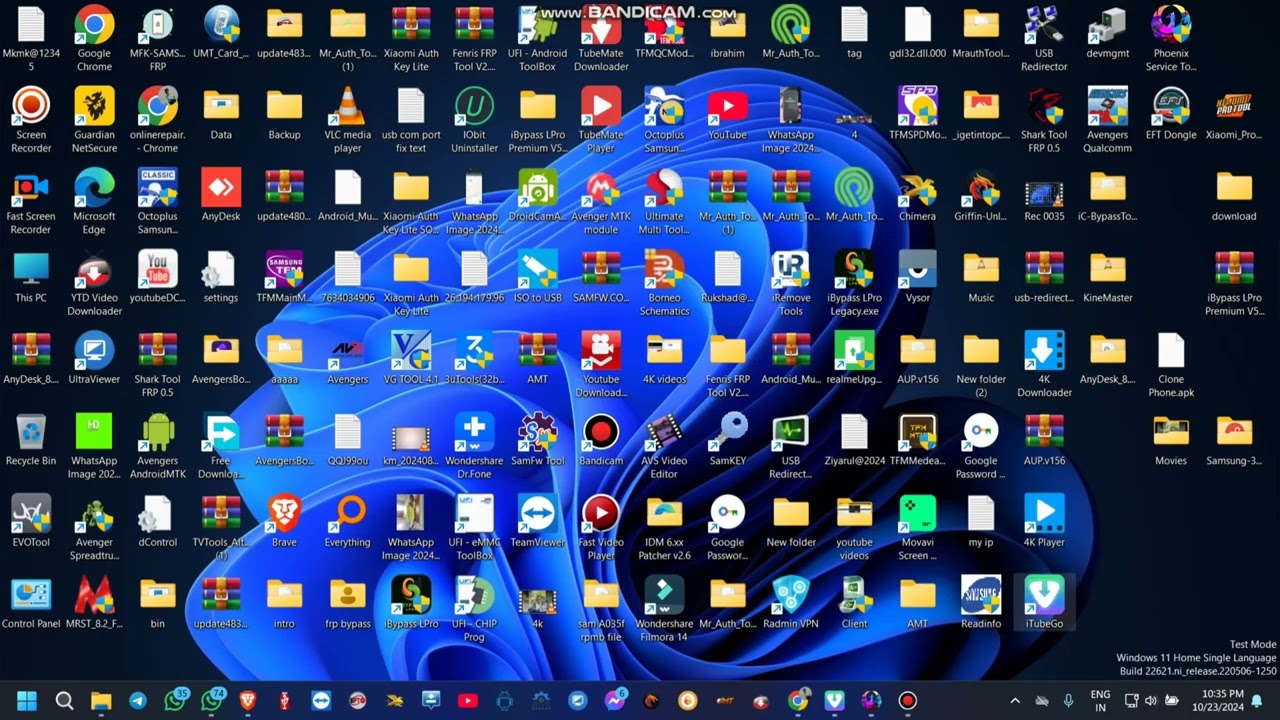Viewport: 1280px width, 720px height.
Task: Open Borneo Schematics icon
Action: [664, 284]
